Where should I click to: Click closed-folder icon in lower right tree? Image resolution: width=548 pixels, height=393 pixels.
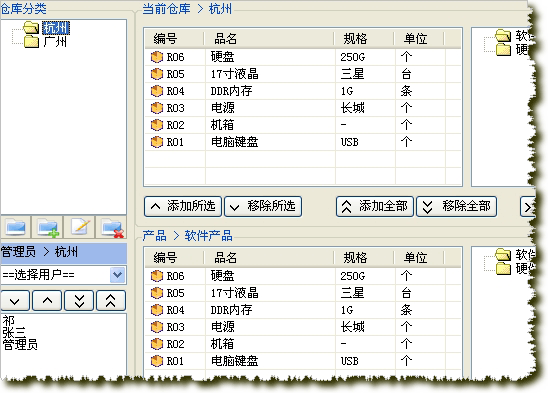504,269
